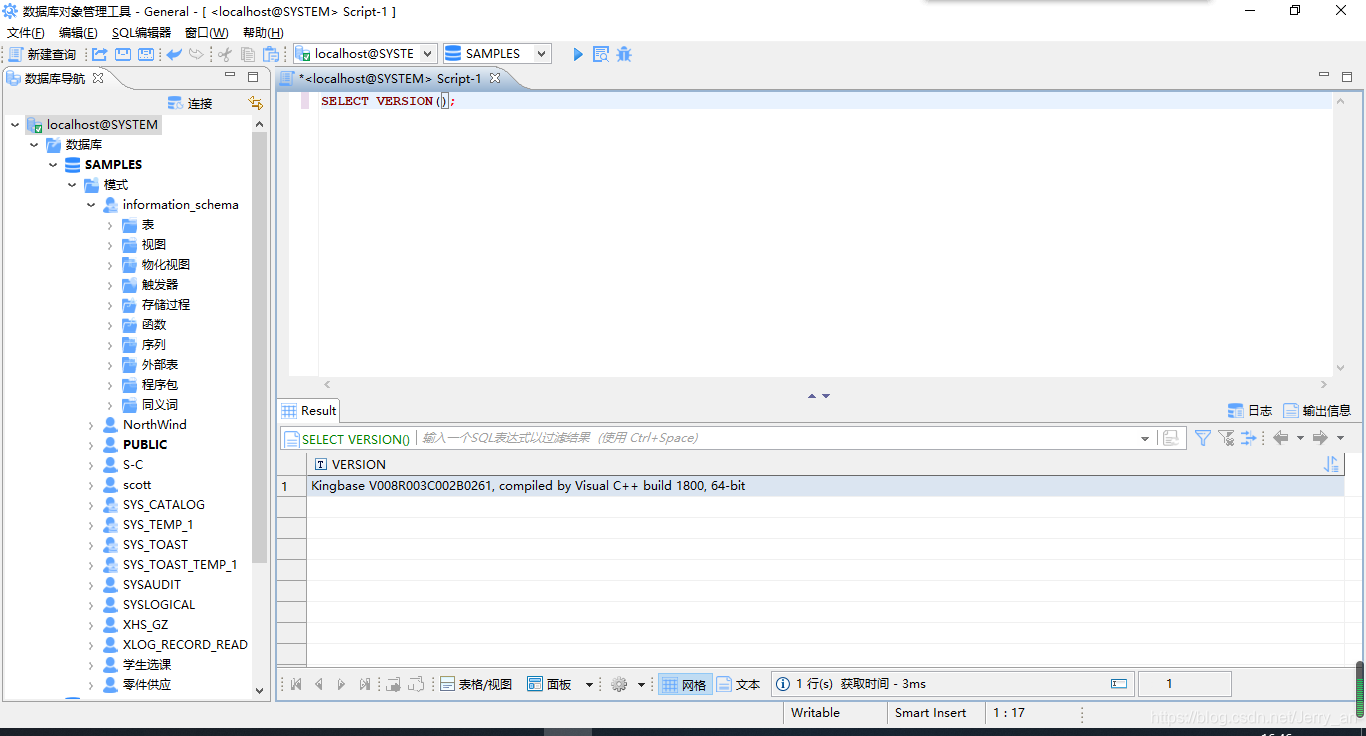Viewport: 1366px width, 736px height.
Task: Select the 学生选课 schema in tree
Action: [x=147, y=665]
